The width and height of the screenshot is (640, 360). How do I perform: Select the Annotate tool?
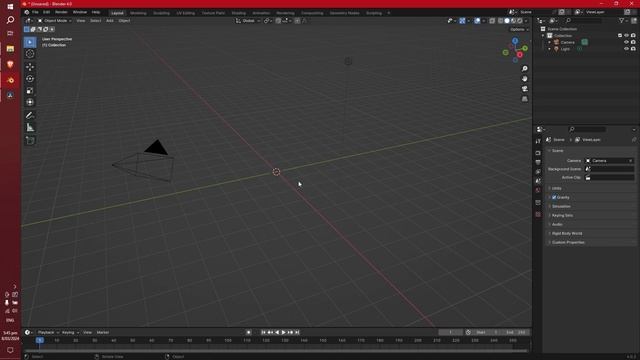30,116
